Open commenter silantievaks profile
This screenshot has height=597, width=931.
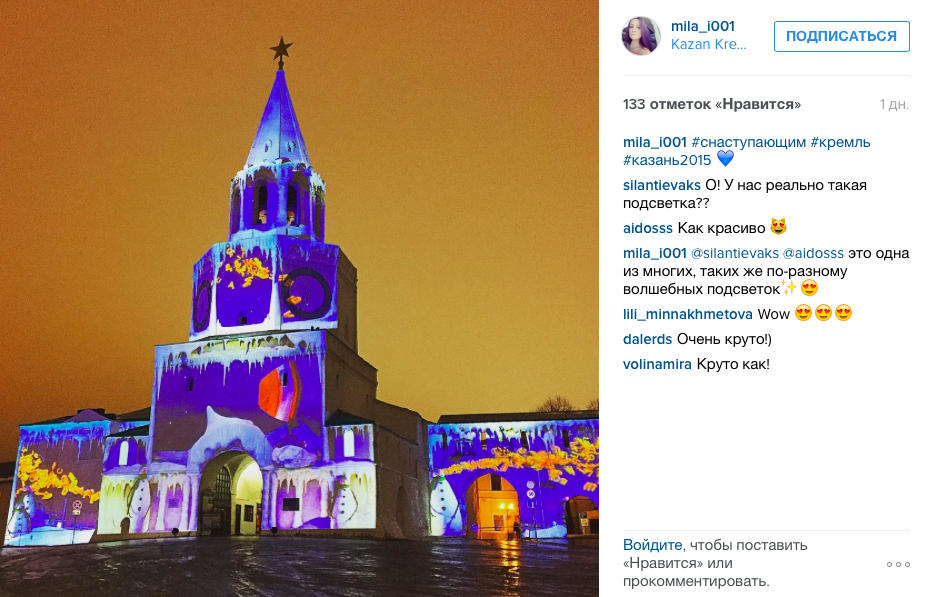661,185
